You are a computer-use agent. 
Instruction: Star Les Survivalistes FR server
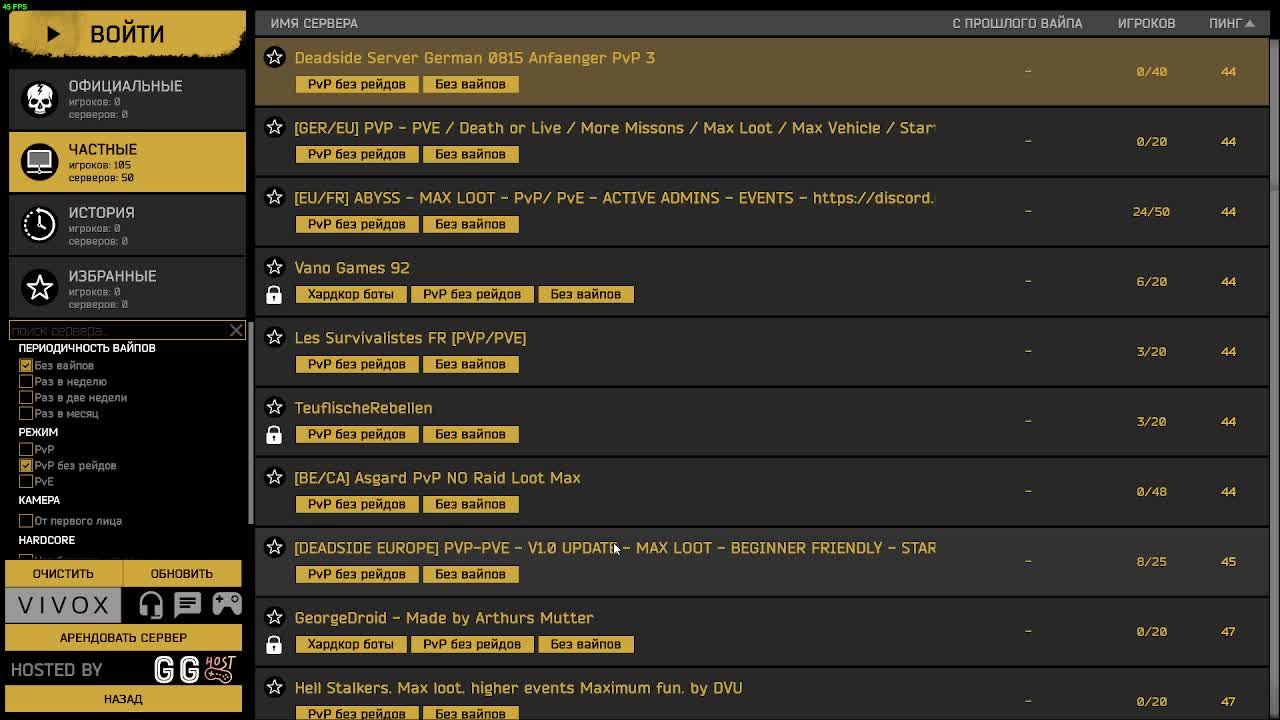tap(274, 337)
